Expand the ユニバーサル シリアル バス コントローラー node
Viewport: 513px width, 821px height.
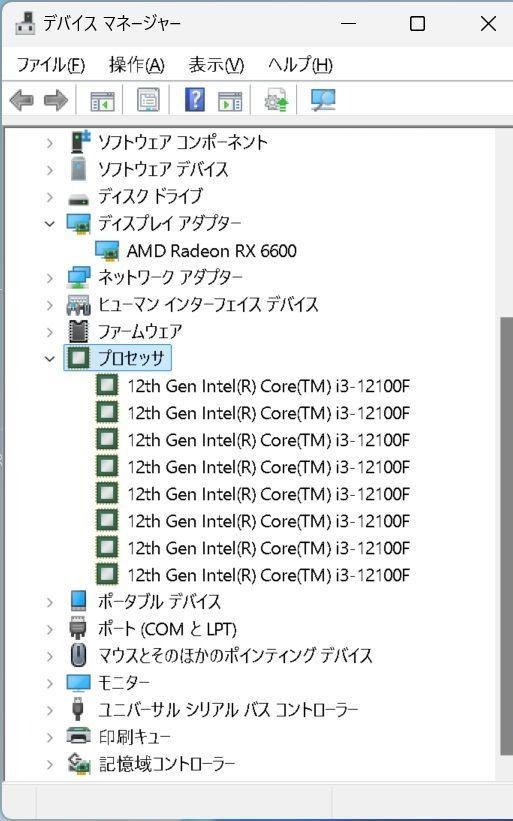(50, 711)
